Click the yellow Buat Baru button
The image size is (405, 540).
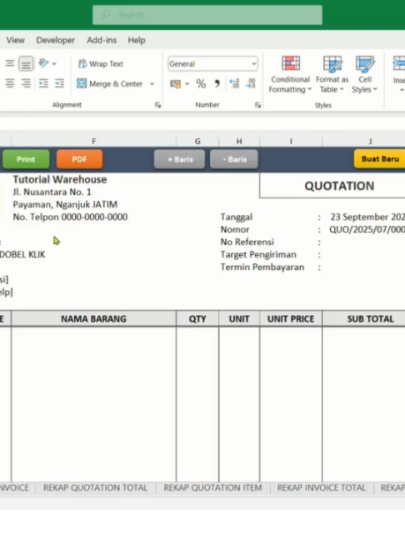(x=380, y=159)
